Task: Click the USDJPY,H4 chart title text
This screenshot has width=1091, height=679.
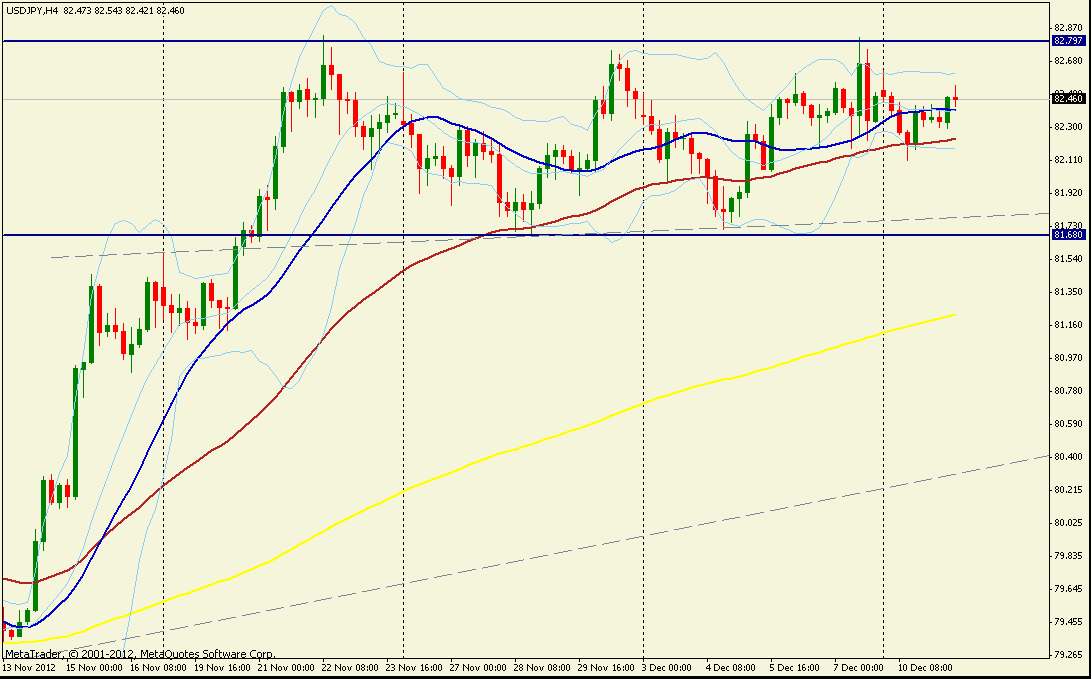Action: (31, 10)
